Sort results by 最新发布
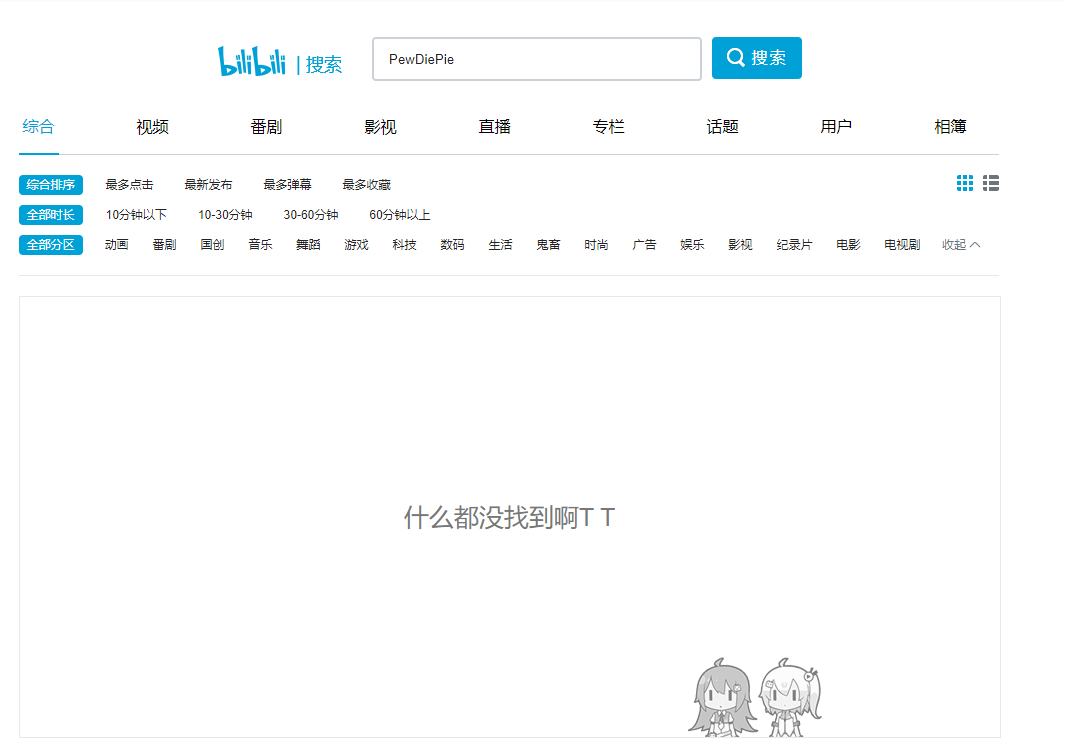Image resolution: width=1065 pixels, height=748 pixels. pyautogui.click(x=209, y=185)
